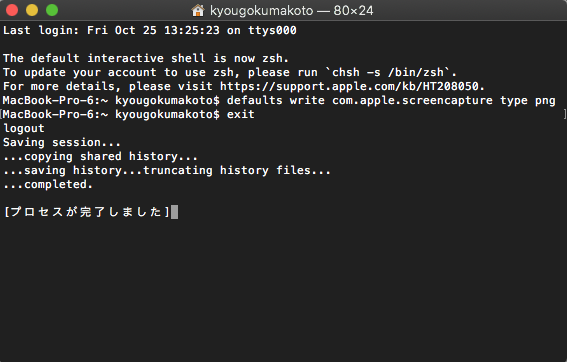Click the defaults write com.apple.screencapture command
This screenshot has height=362, width=567.
(391, 100)
